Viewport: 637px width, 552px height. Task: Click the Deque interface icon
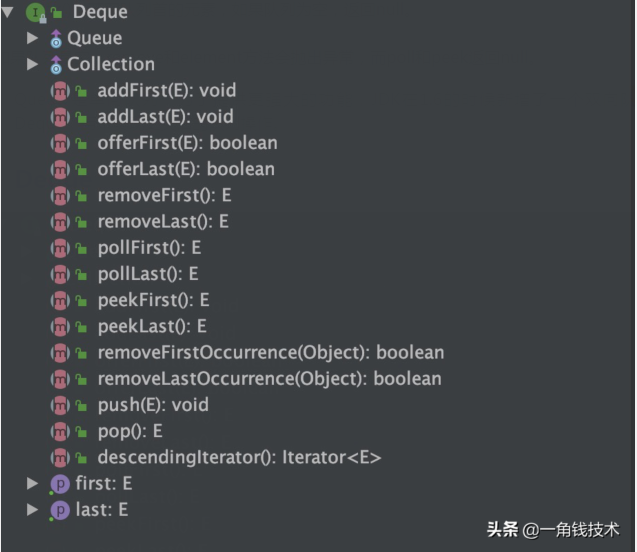[x=35, y=12]
